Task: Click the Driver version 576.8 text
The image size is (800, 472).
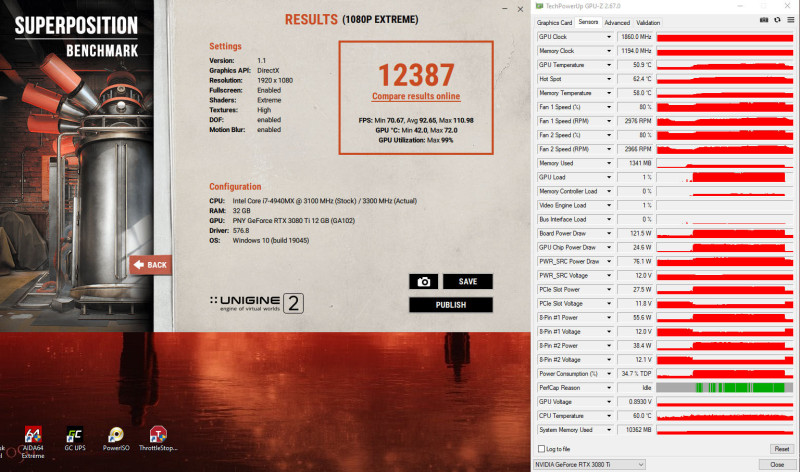Action: click(241, 231)
